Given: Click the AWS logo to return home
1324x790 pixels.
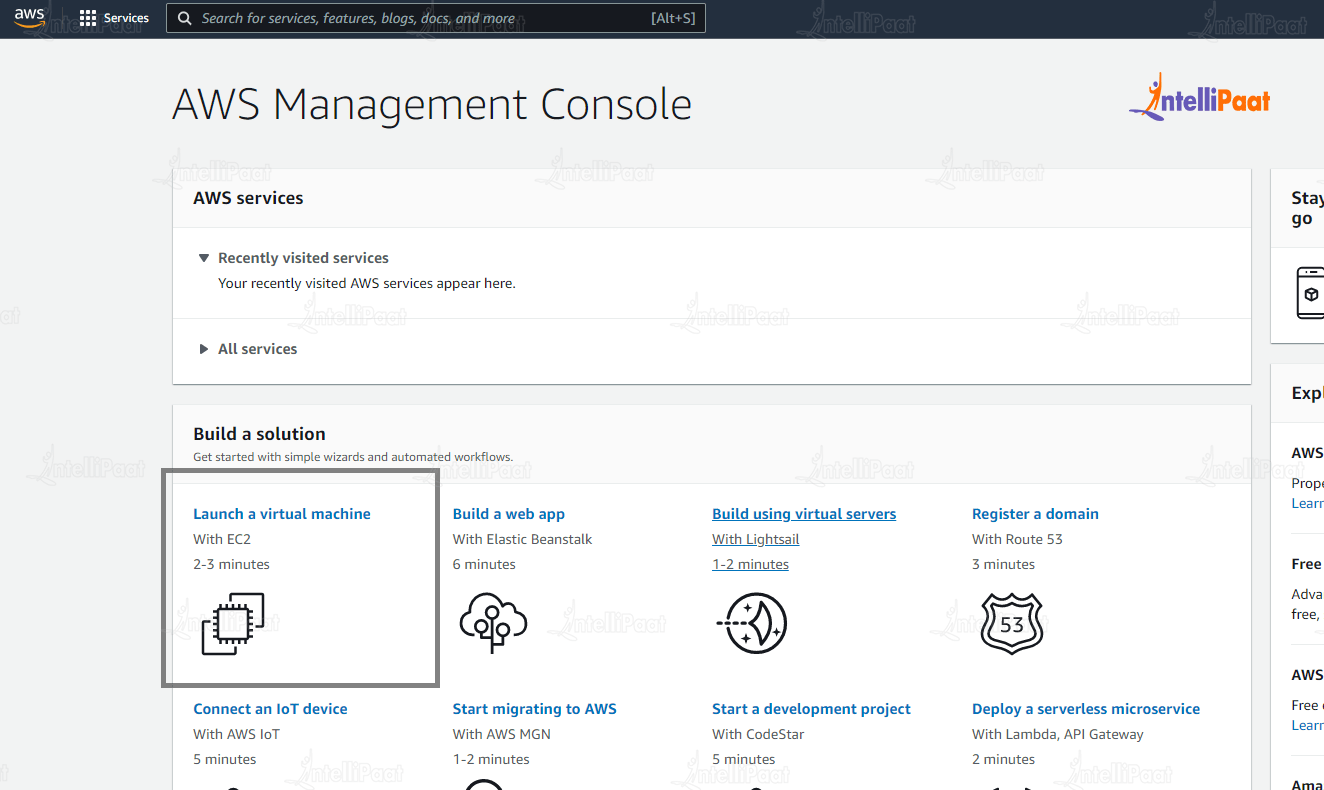Looking at the screenshot, I should [x=29, y=18].
